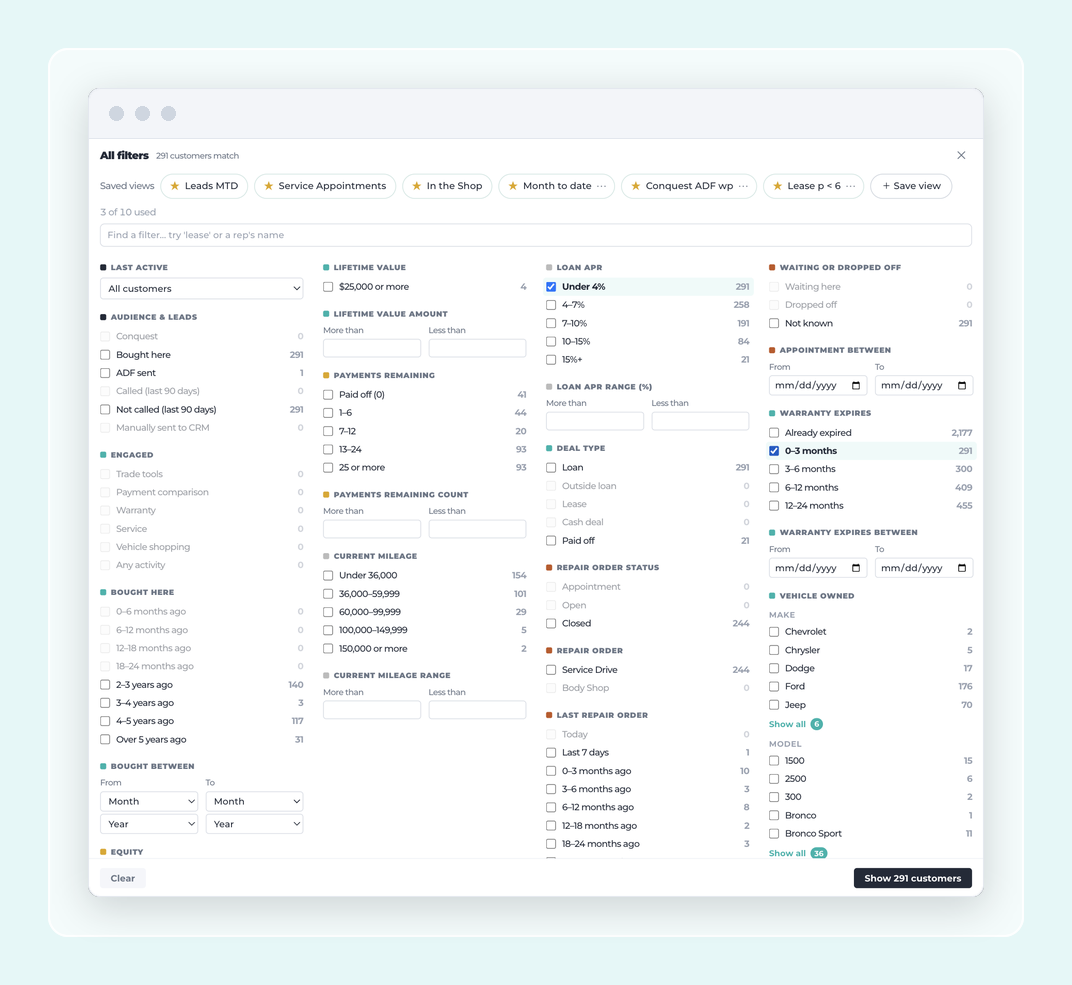Close the All filters panel with X
Image resolution: width=1072 pixels, height=985 pixels.
pos(961,155)
